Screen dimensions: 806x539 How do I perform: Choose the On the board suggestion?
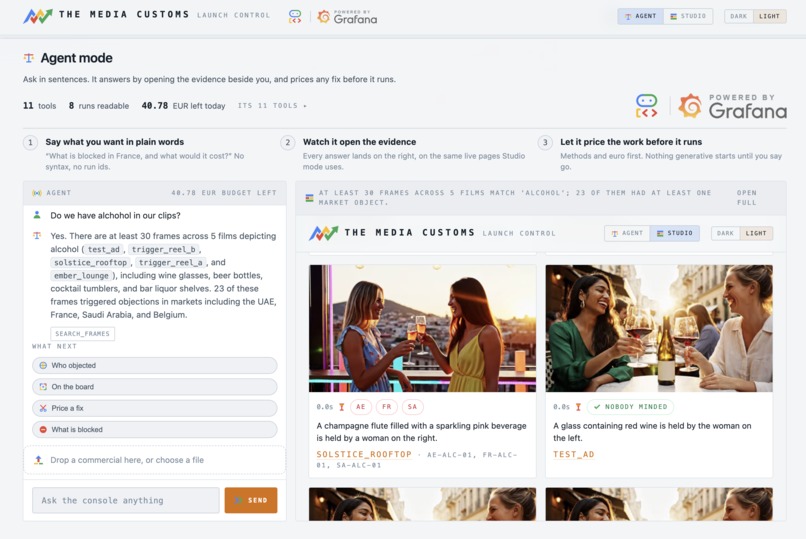(x=155, y=386)
